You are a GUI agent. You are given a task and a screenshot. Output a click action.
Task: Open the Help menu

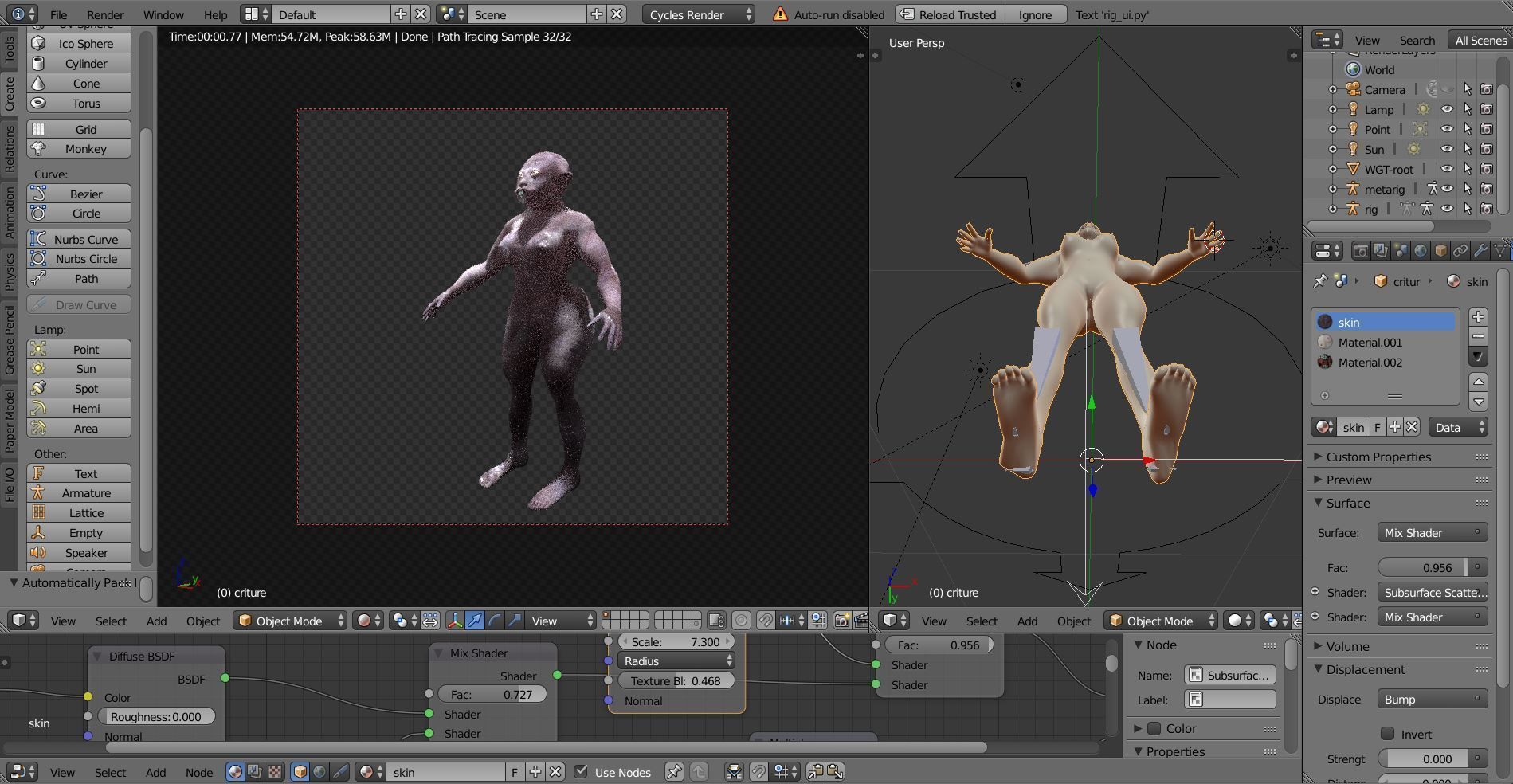point(215,14)
